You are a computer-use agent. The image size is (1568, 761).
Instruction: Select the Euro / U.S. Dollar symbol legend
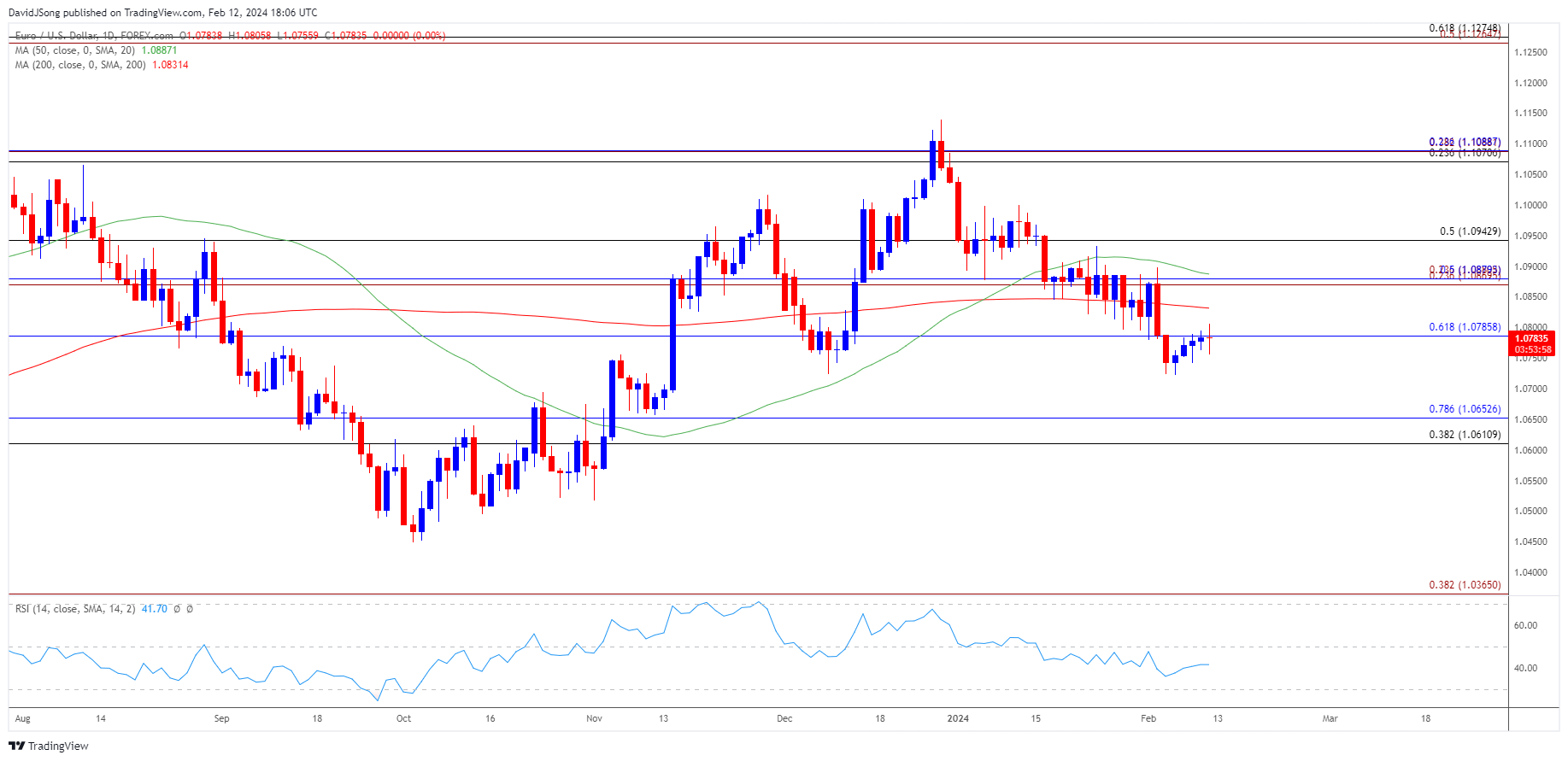point(93,36)
